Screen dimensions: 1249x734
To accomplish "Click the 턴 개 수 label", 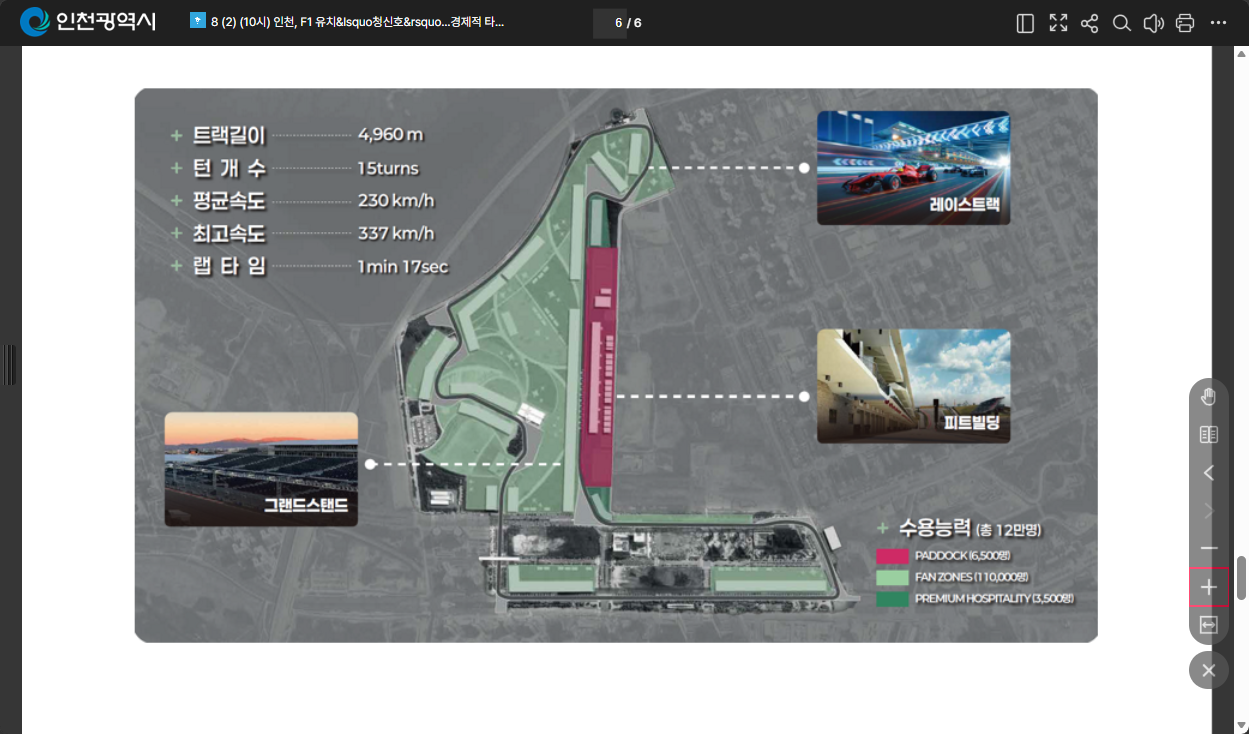I will (x=229, y=168).
